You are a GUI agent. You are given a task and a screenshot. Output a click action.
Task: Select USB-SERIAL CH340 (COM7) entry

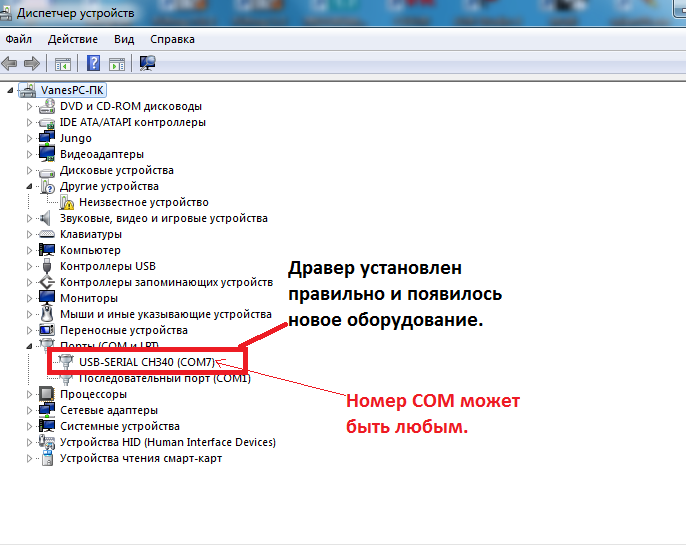(147, 362)
